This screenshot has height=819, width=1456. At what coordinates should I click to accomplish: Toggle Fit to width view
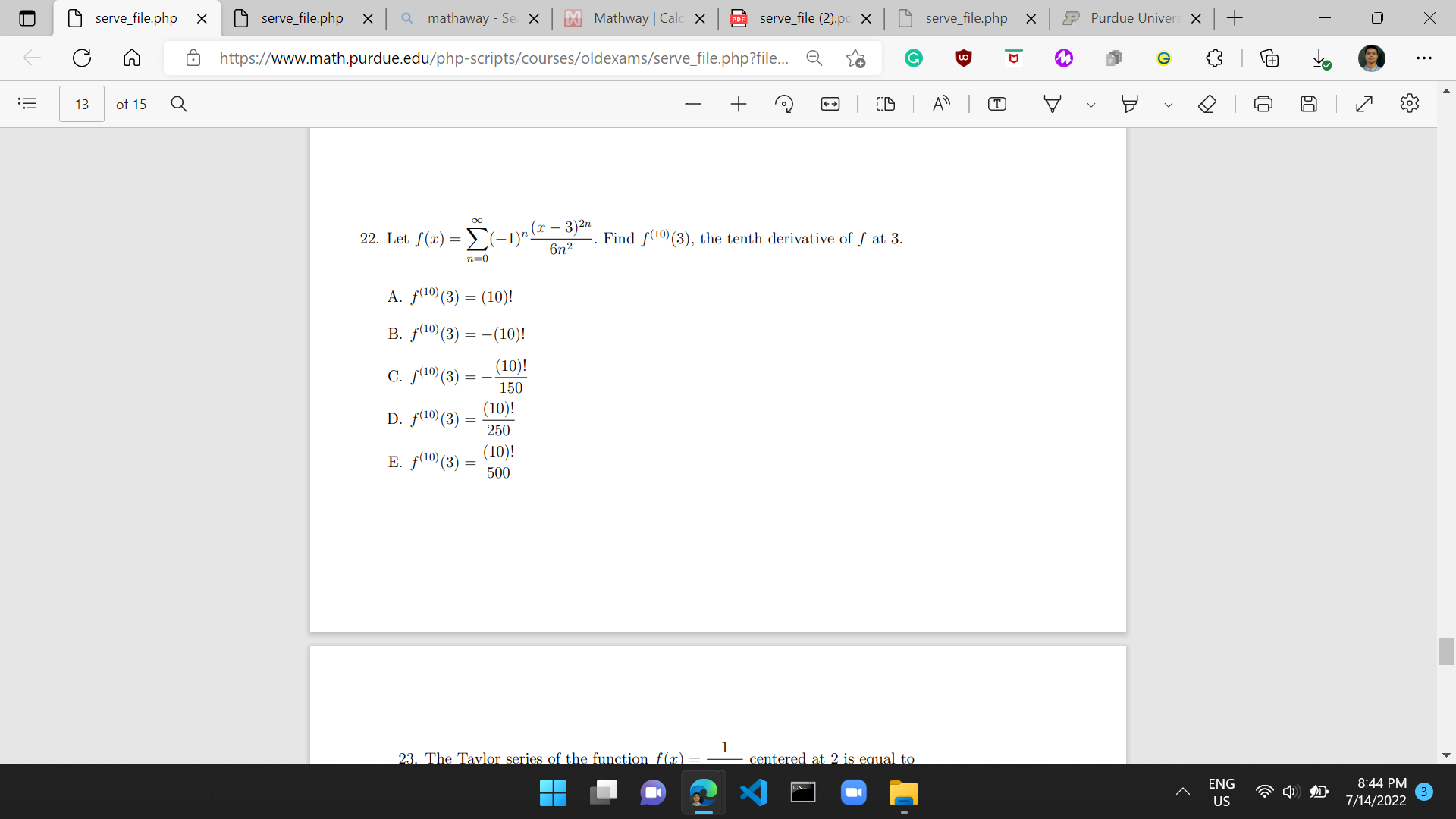[x=830, y=104]
